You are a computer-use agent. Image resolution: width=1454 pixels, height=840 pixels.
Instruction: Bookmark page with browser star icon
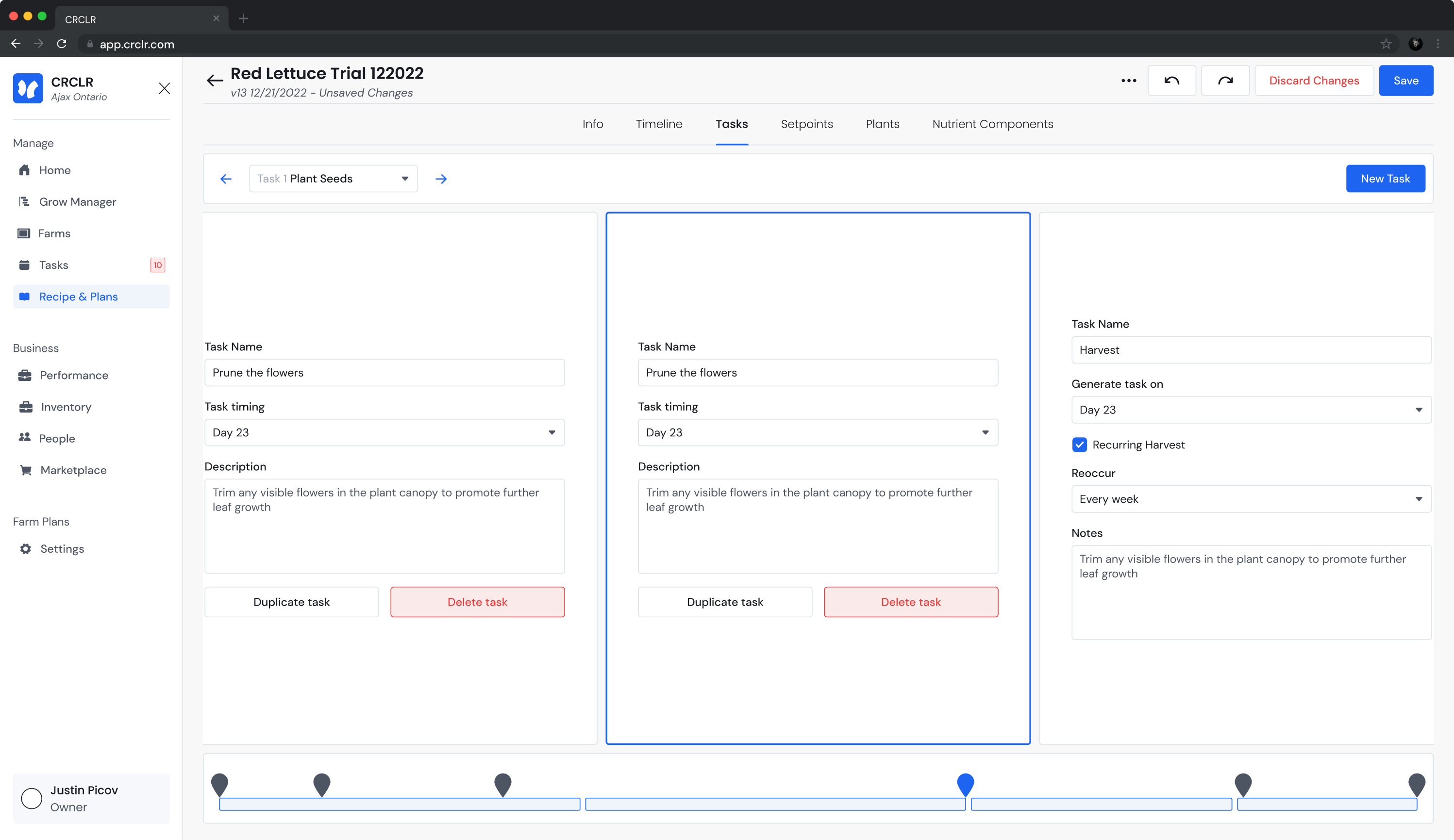coord(1386,44)
